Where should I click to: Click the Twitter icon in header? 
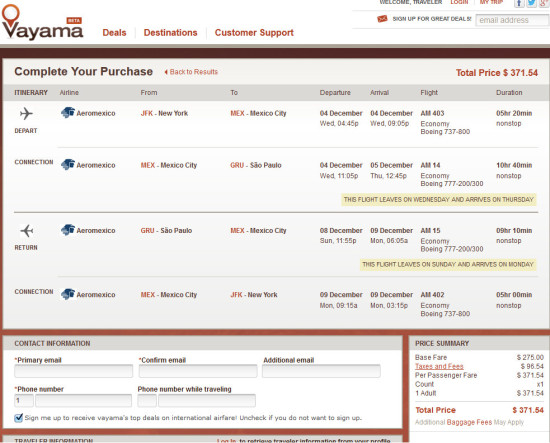click(531, 3)
